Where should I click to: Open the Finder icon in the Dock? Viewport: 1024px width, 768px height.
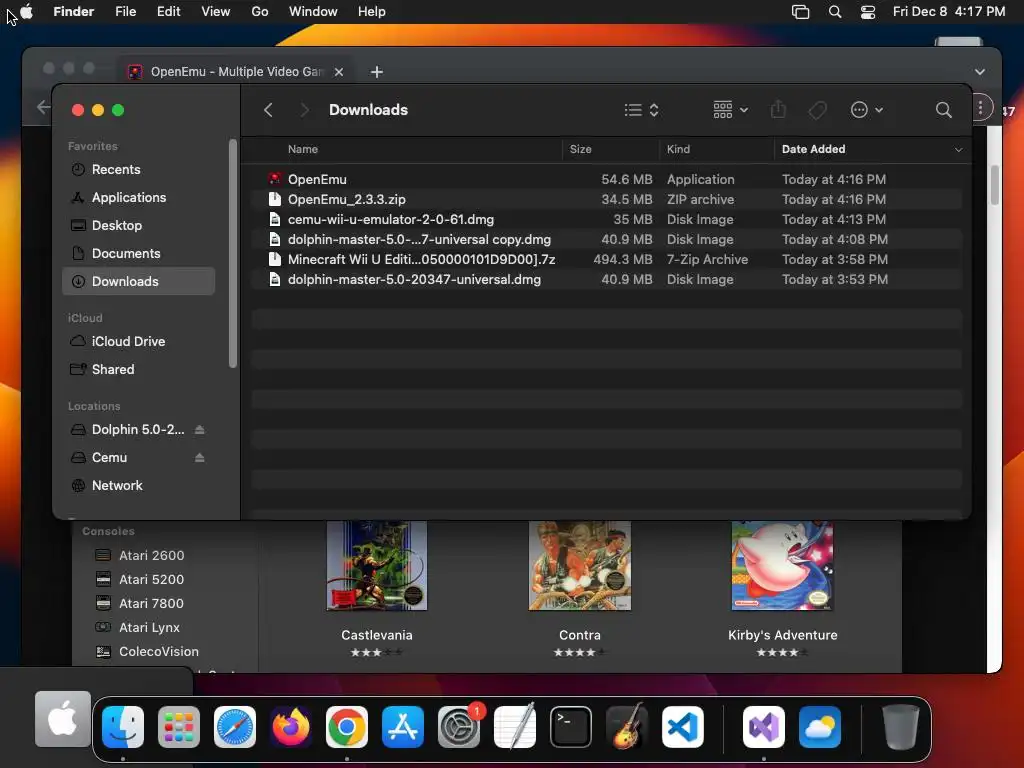123,727
